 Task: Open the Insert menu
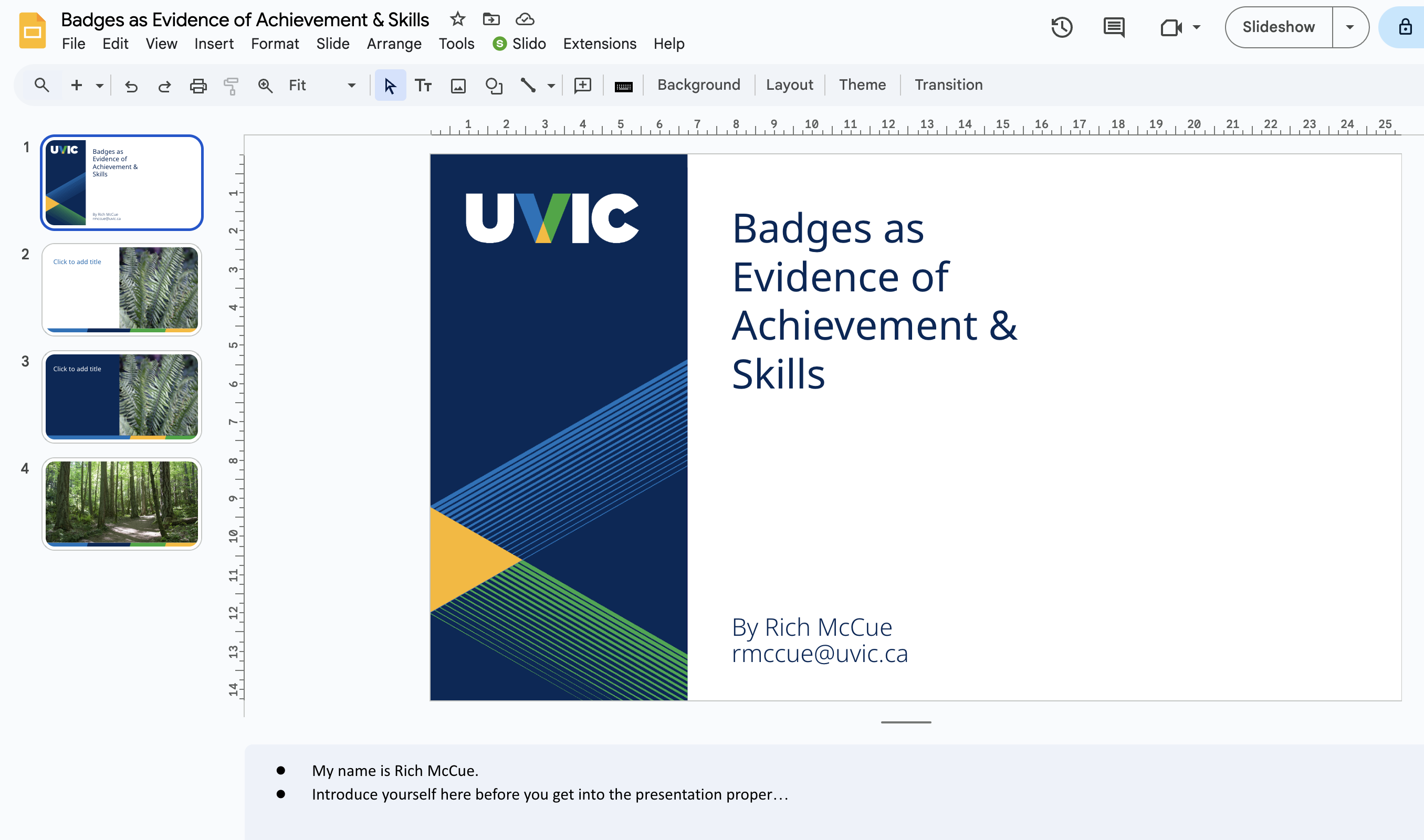click(x=214, y=44)
